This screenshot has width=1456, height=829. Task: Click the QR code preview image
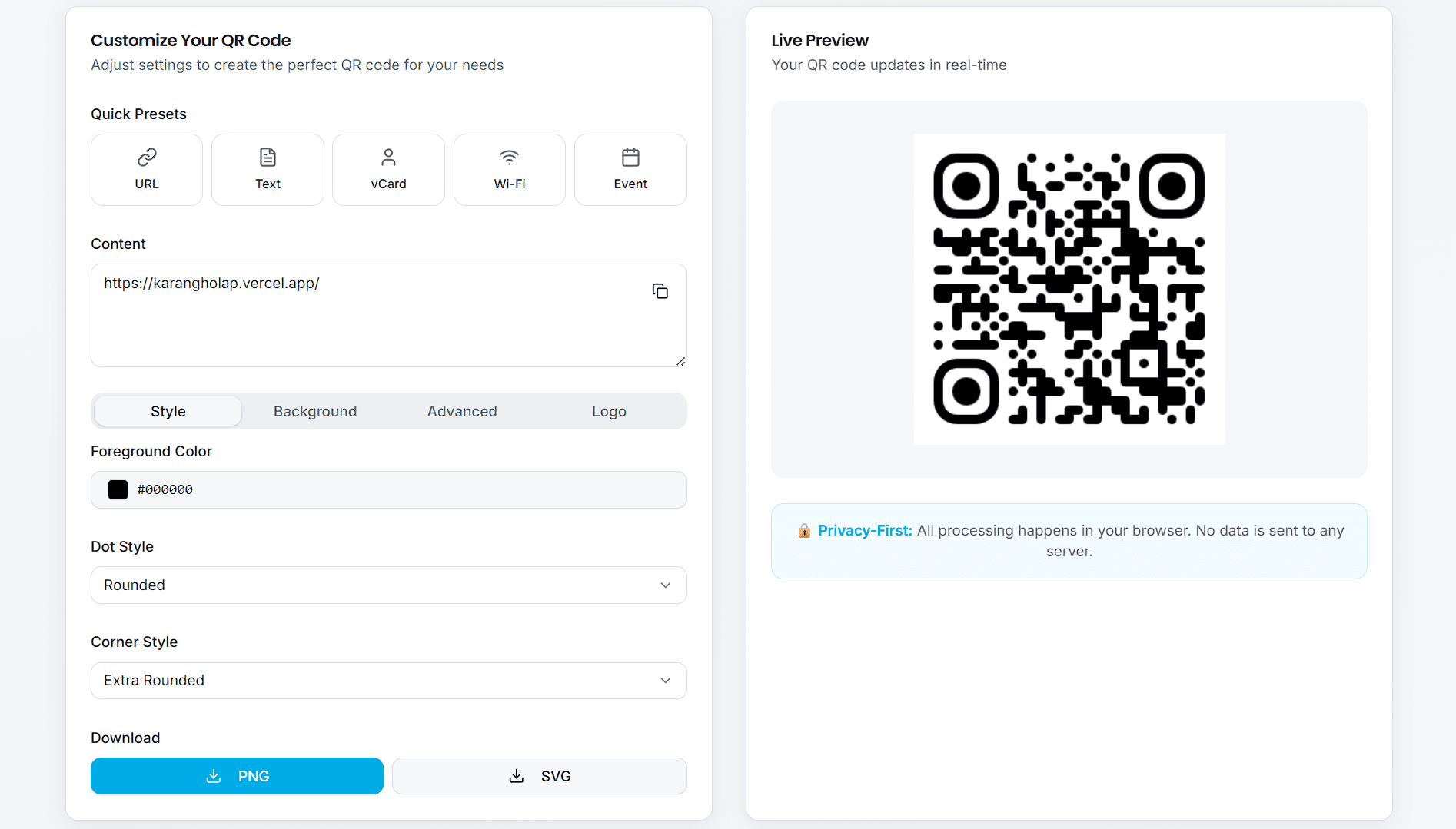(x=1069, y=288)
